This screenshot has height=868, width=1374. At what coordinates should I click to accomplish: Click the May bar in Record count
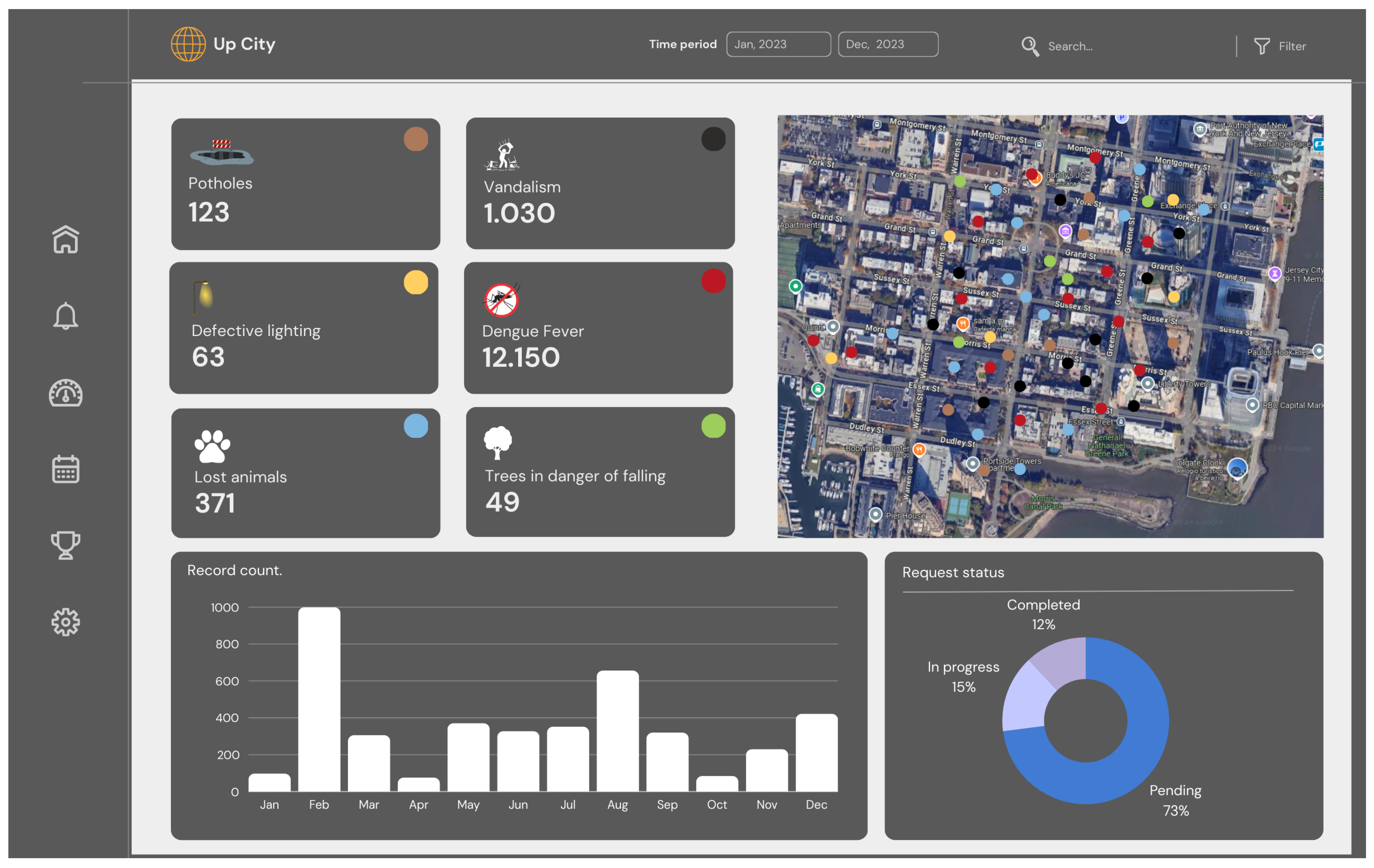[468, 757]
